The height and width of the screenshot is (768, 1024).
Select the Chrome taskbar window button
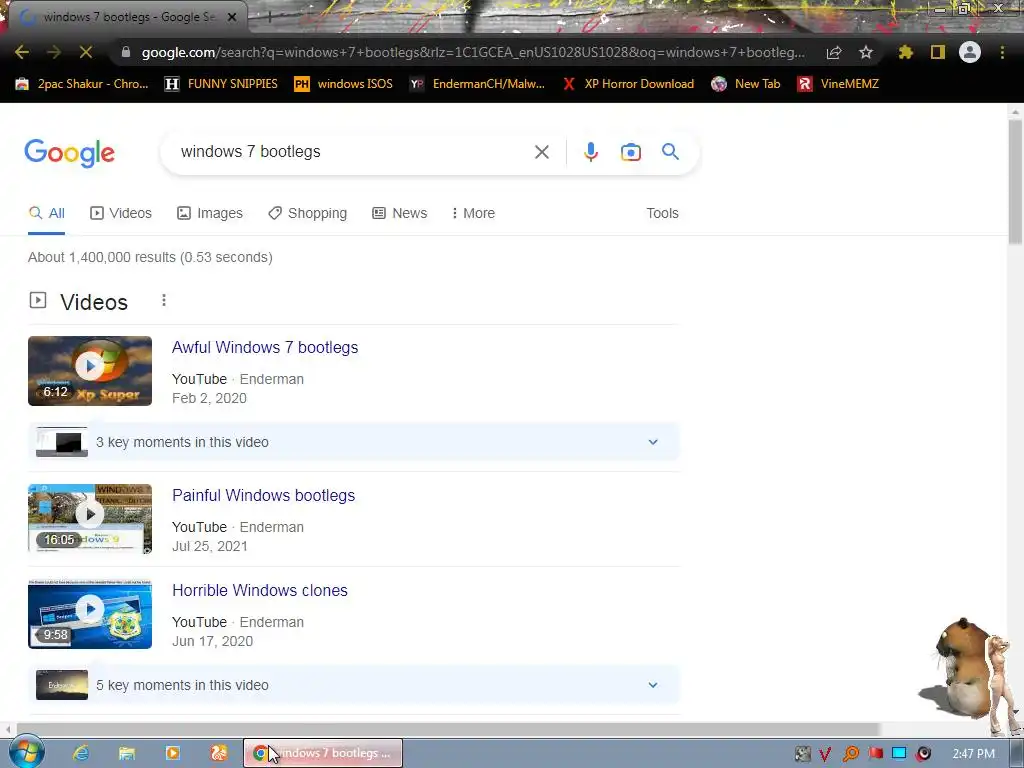tap(323, 753)
